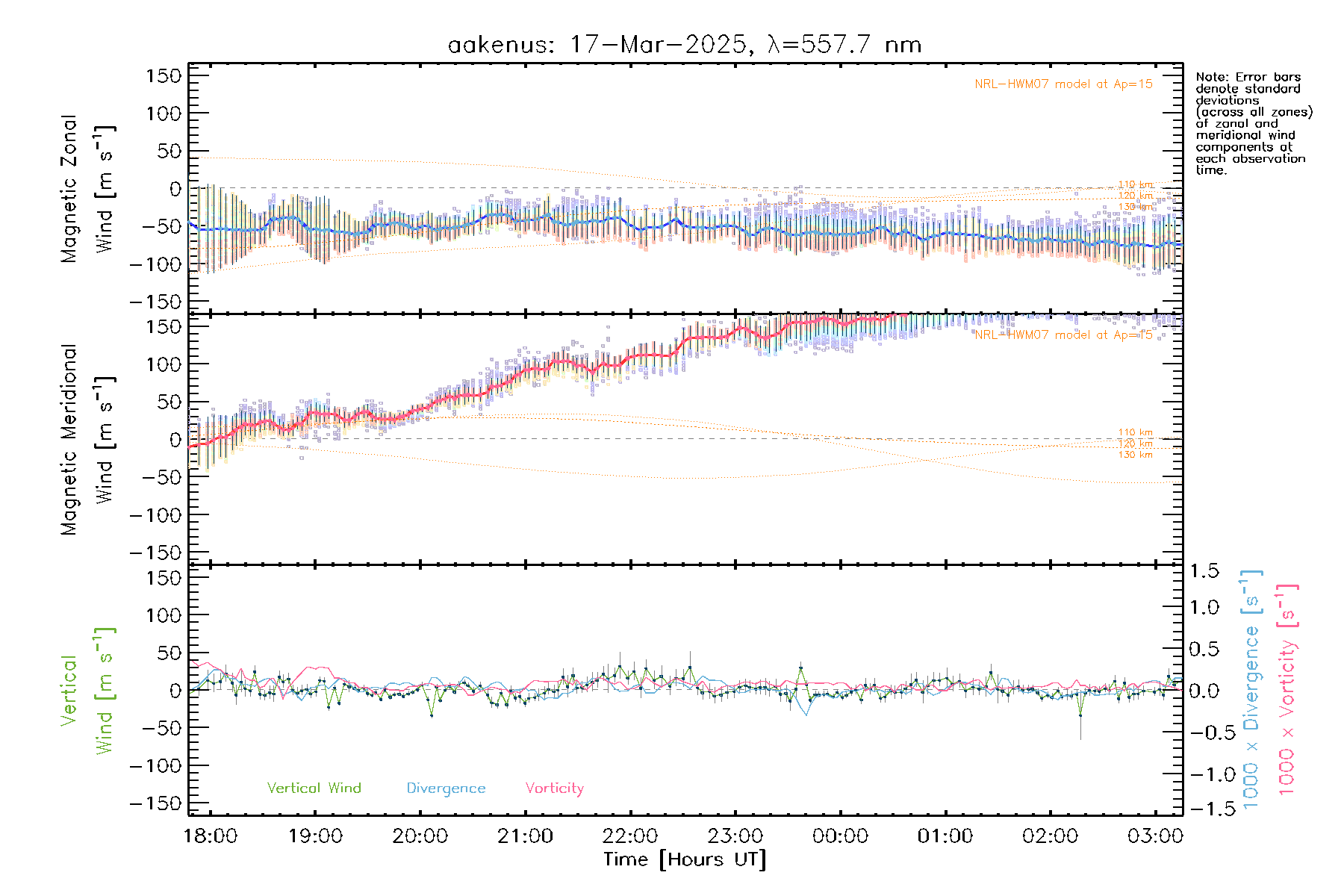Click the '1000 × Vorticity' right axis label
The width and height of the screenshot is (1344, 896).
1287,689
